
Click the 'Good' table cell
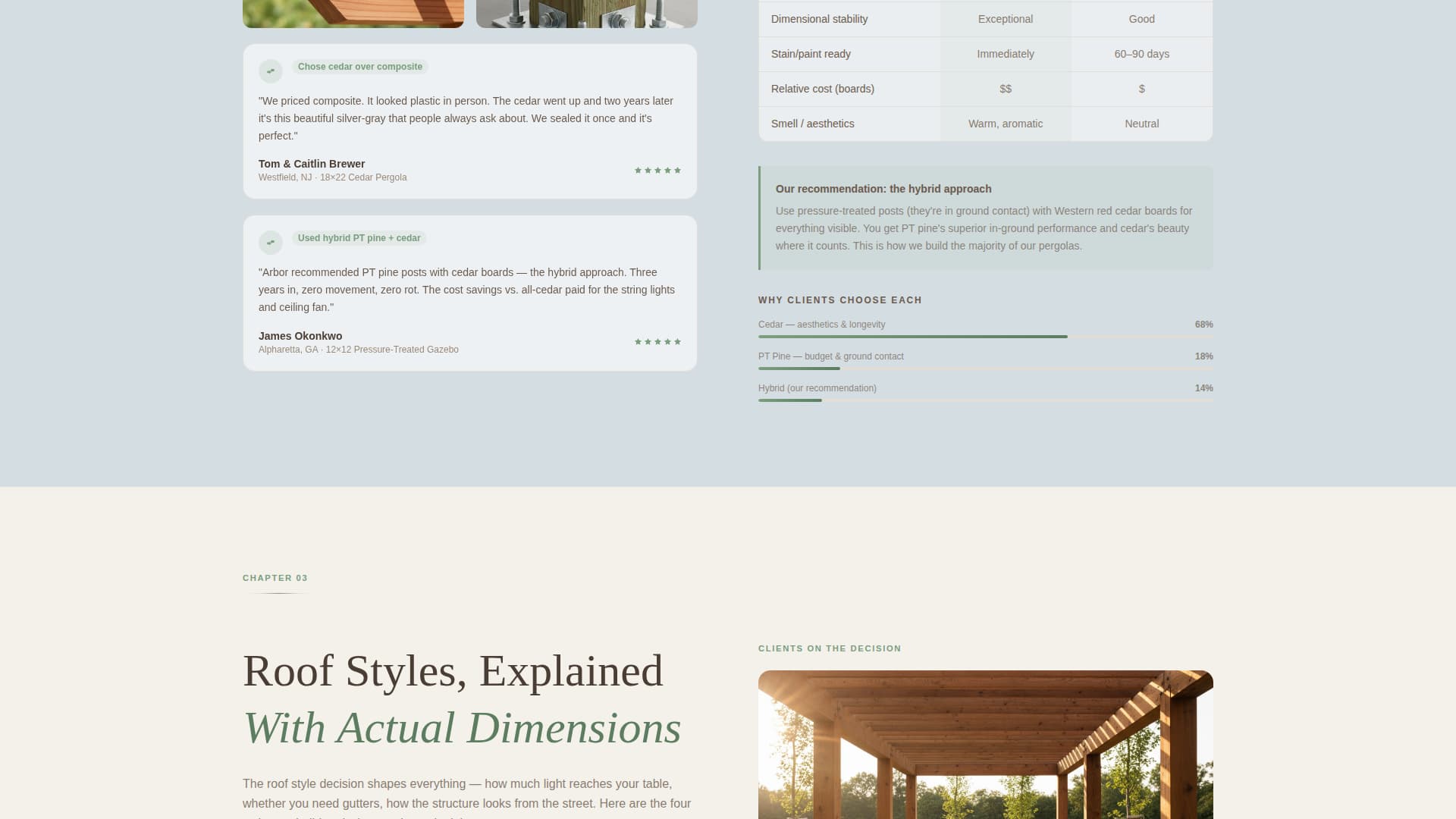(1142, 19)
